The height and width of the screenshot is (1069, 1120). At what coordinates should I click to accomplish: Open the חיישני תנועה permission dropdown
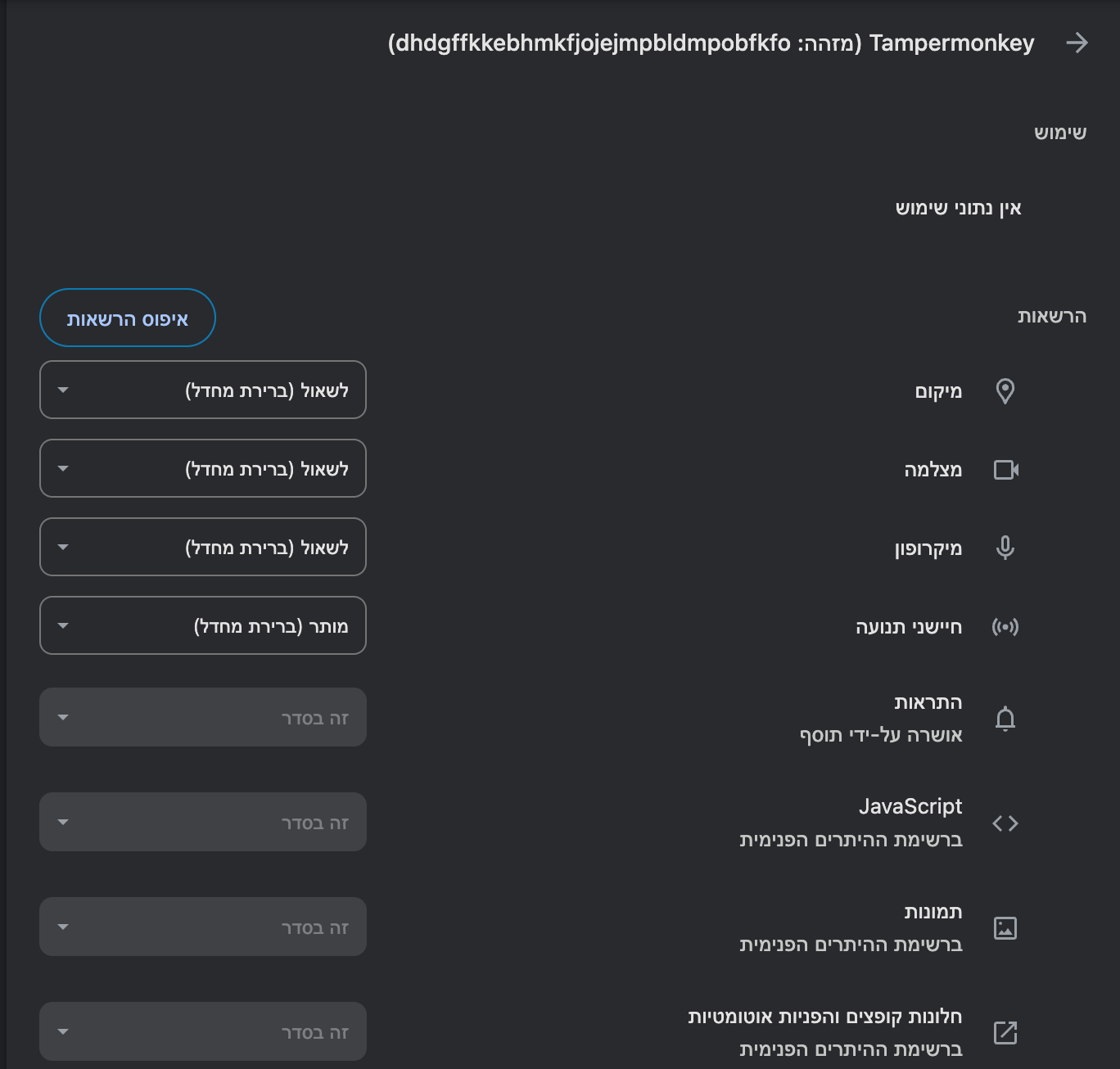tap(203, 625)
